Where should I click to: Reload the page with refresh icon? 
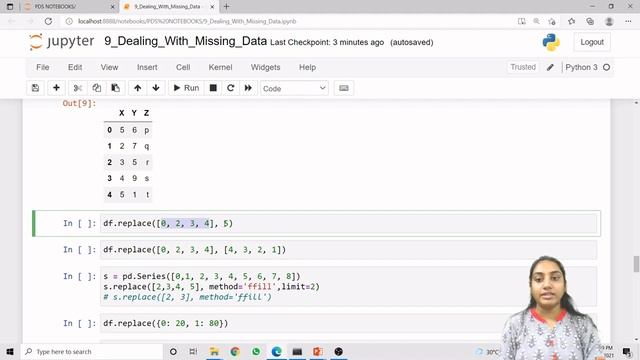tap(48, 21)
